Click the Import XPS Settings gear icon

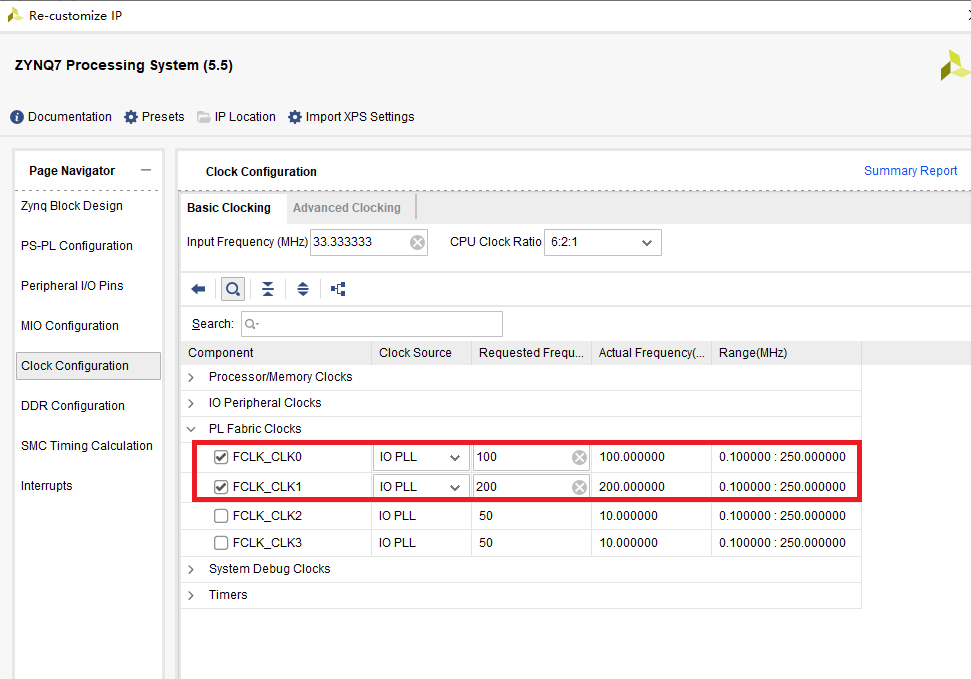[x=295, y=117]
